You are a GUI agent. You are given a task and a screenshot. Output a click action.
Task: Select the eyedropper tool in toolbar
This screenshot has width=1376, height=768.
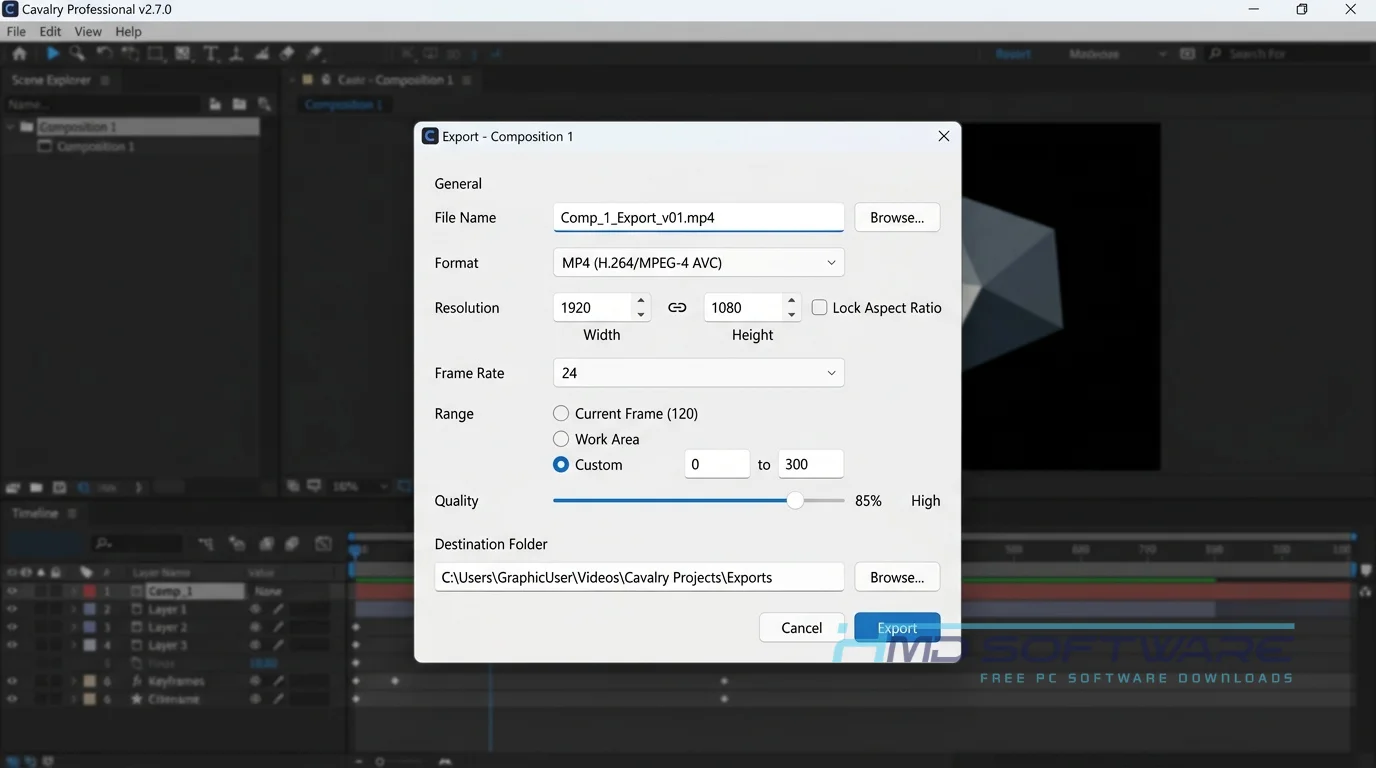click(314, 54)
